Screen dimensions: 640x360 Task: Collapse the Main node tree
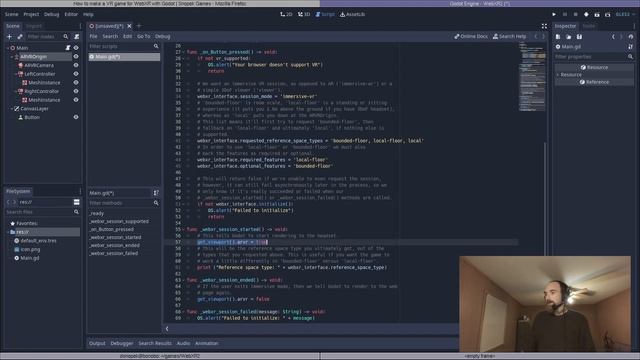(x=8, y=48)
